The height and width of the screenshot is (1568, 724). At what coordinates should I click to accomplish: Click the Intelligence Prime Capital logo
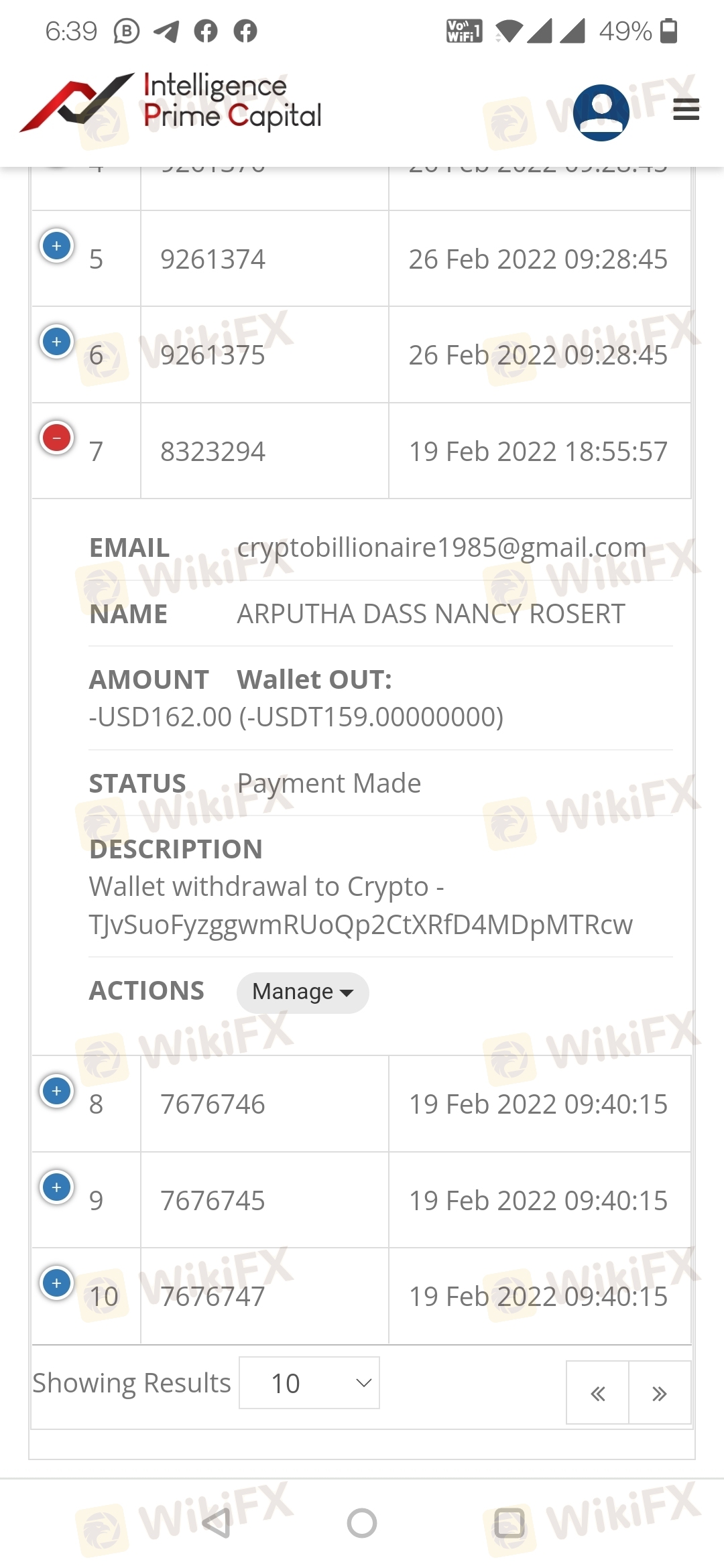[x=171, y=102]
